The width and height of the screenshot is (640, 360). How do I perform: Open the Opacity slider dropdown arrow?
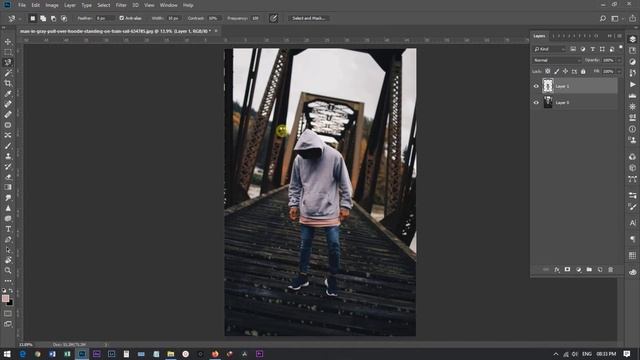619,60
